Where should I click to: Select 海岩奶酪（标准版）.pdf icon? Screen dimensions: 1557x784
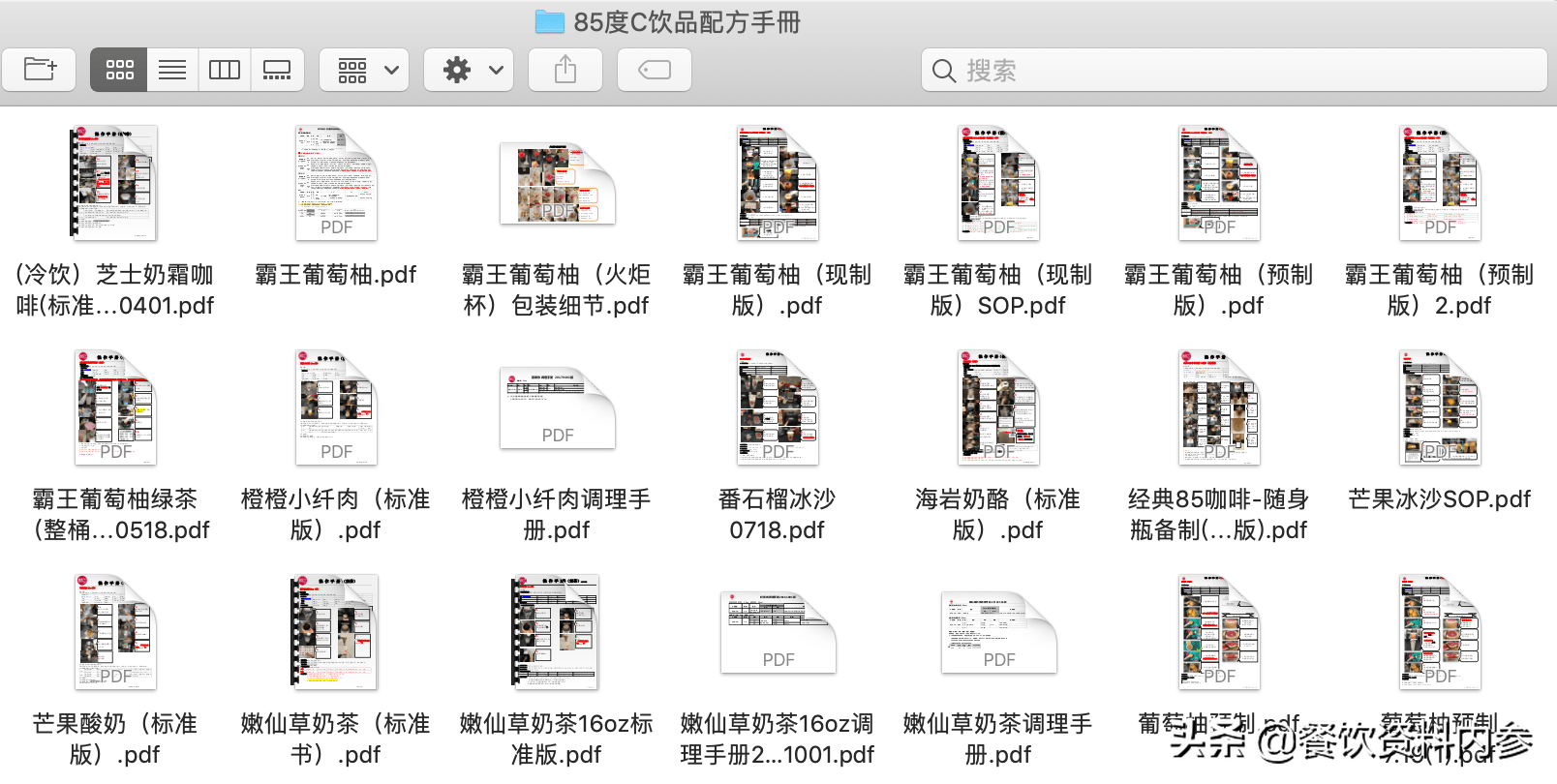click(x=998, y=407)
